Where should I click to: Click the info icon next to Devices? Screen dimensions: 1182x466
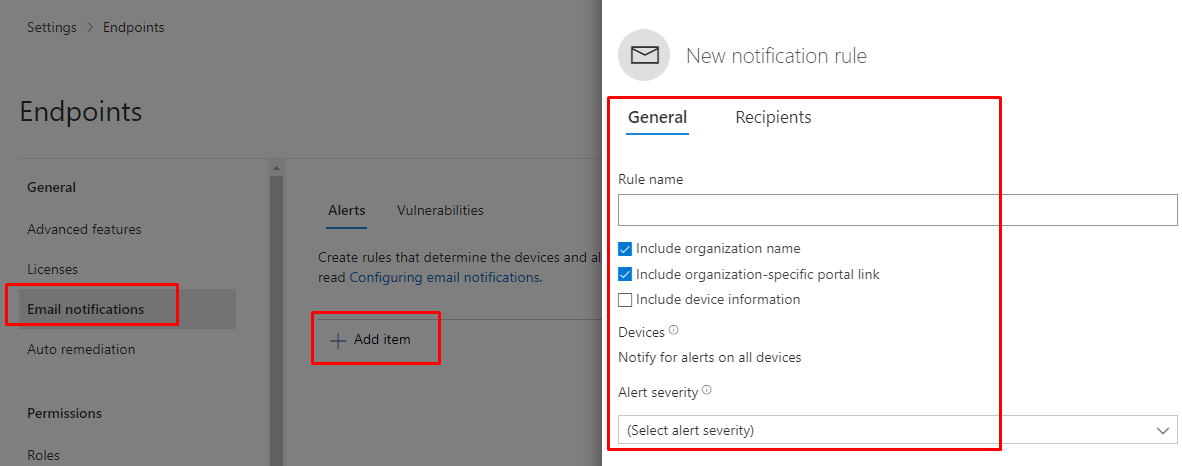[x=673, y=330]
